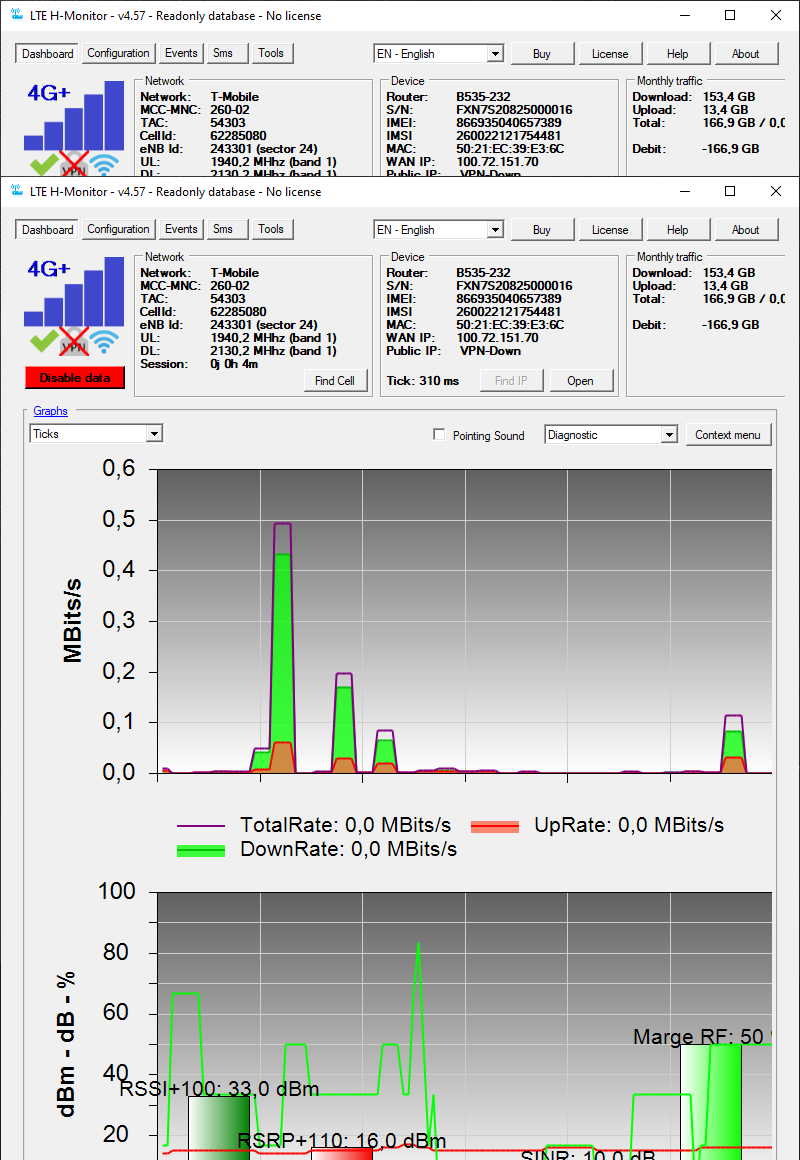
Task: Click the Buy button in back window
Action: (542, 54)
